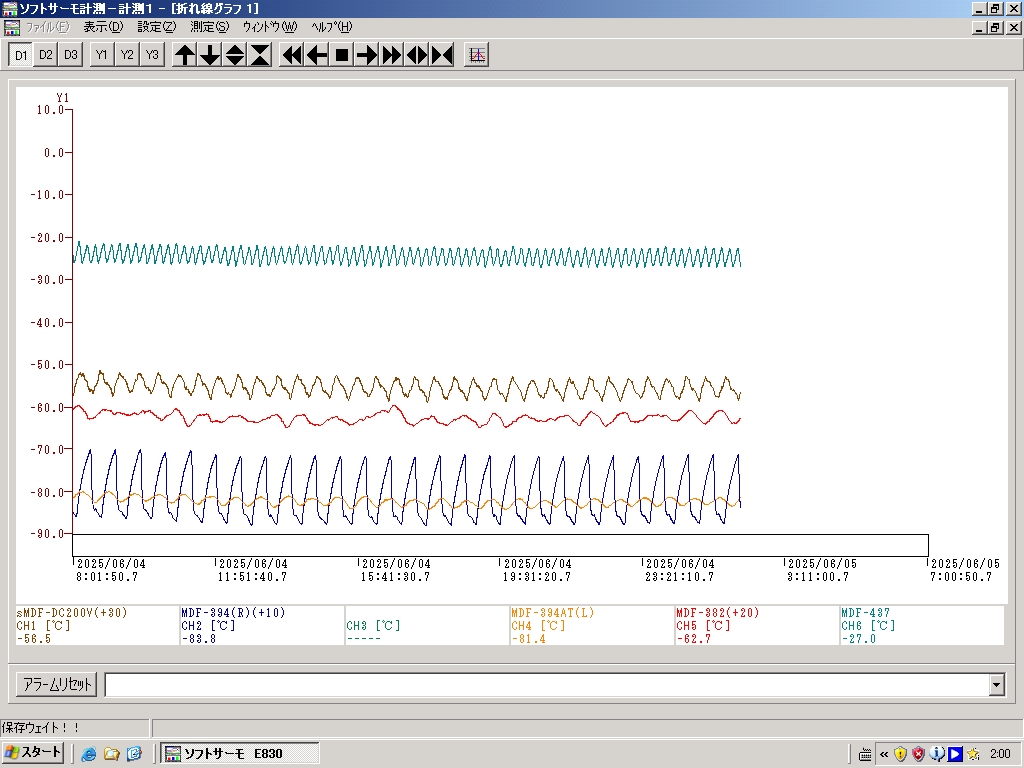The width and height of the screenshot is (1024, 768).
Task: Click the peak graph cursor icon
Action: tap(477, 55)
